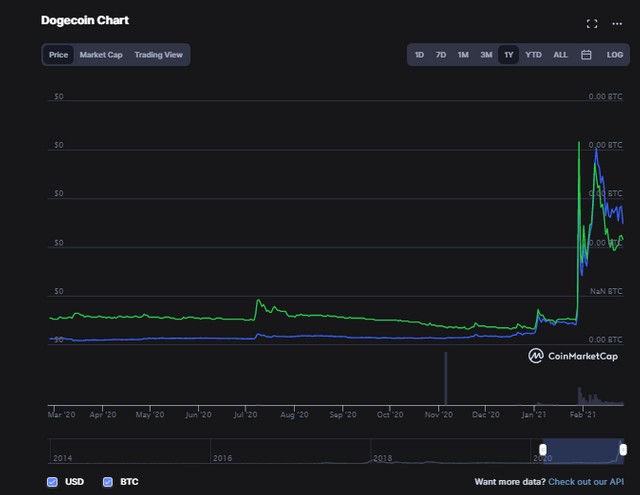Uncheck the BTC series checkbox
This screenshot has height=495, width=640.
point(108,482)
